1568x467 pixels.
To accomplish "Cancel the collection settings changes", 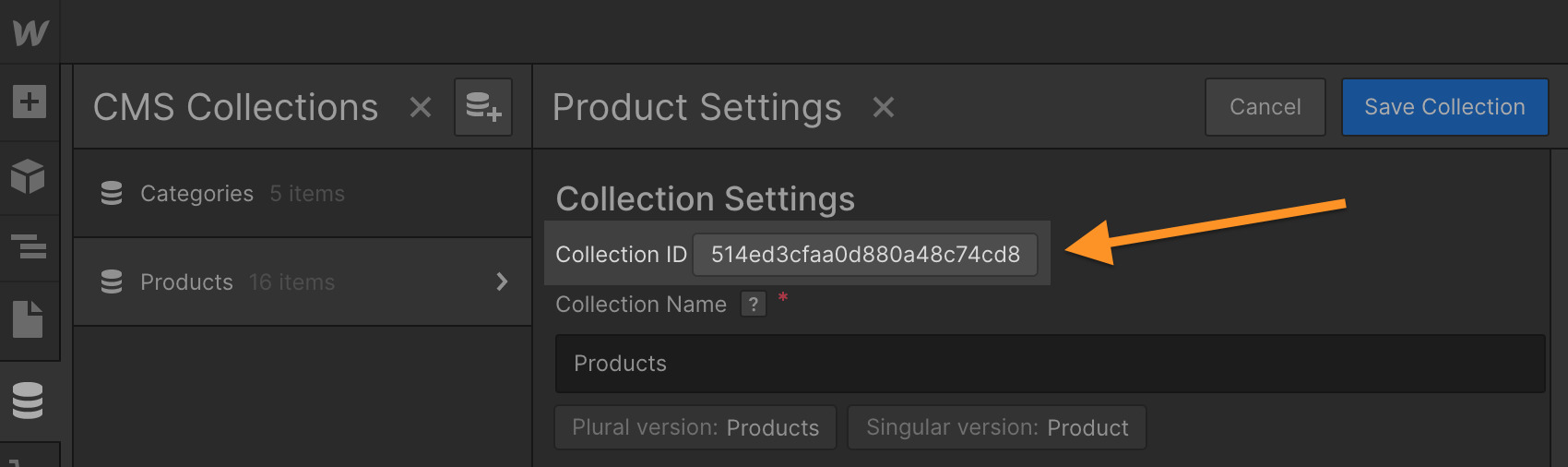I will click(x=1265, y=107).
